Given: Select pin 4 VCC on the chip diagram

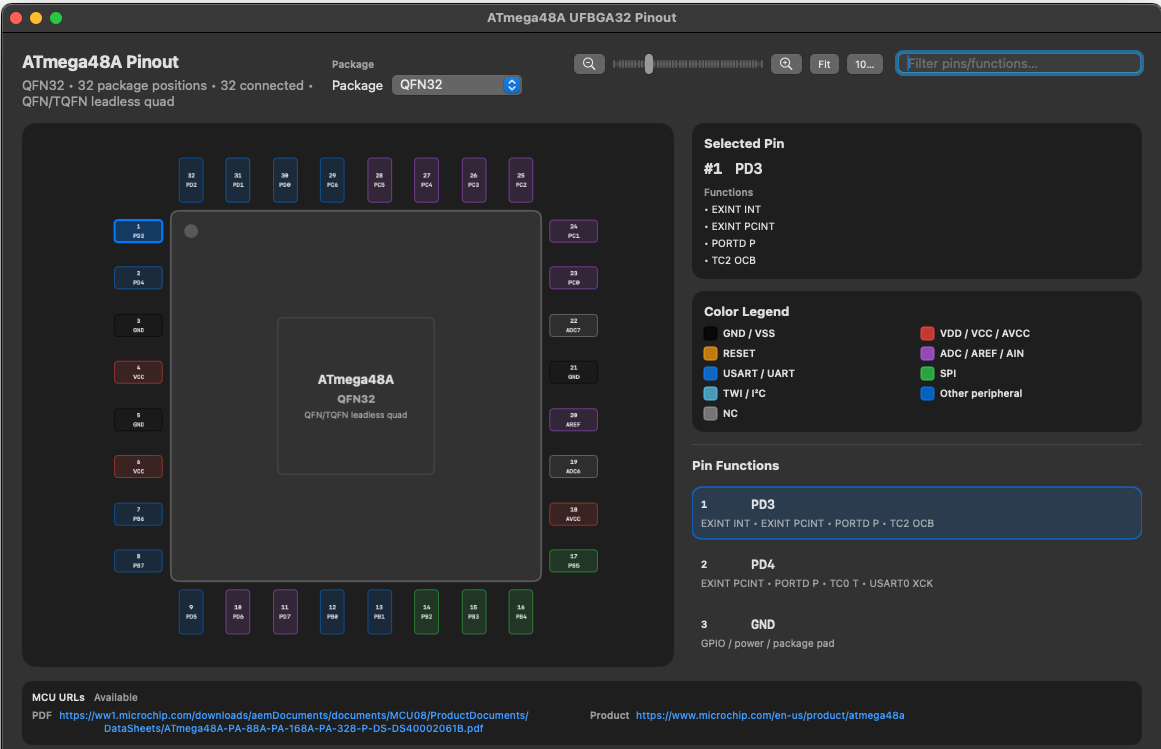Looking at the screenshot, I should coord(138,372).
